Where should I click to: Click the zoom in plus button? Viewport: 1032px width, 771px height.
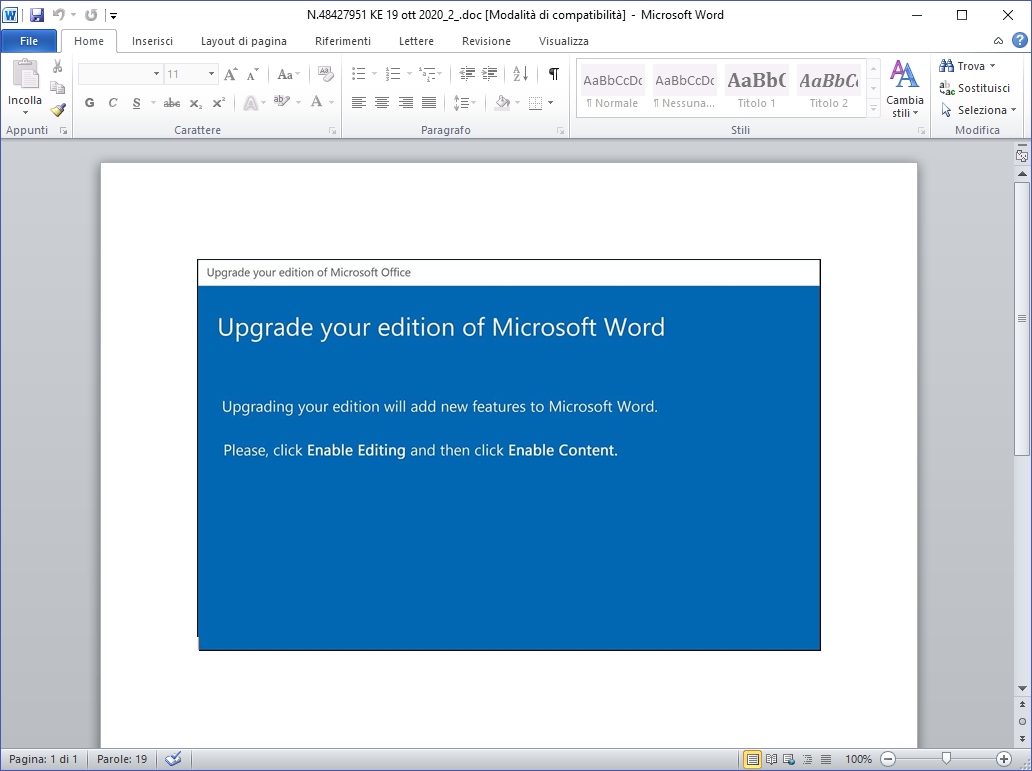1004,759
